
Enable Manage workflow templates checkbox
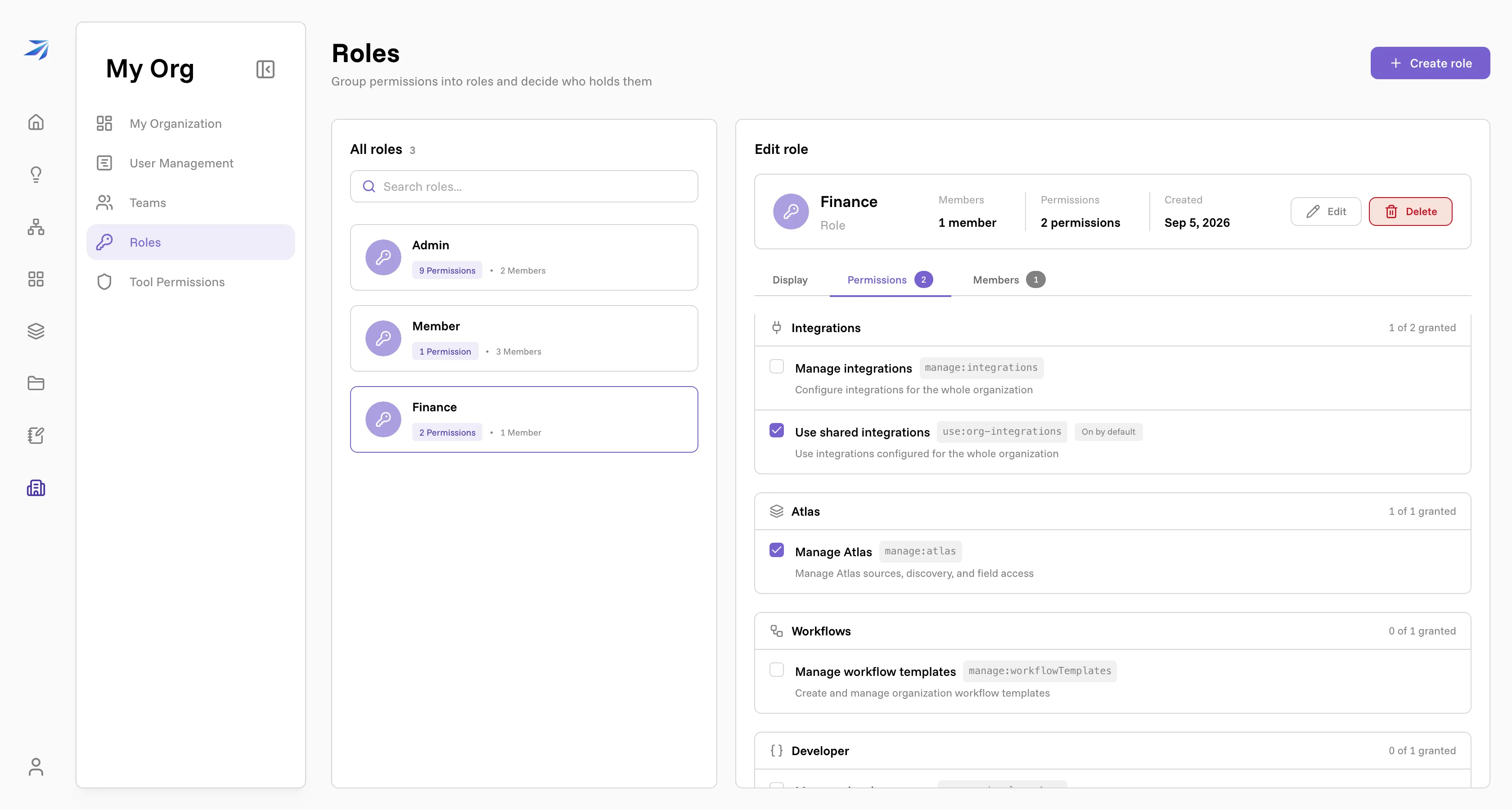point(777,670)
